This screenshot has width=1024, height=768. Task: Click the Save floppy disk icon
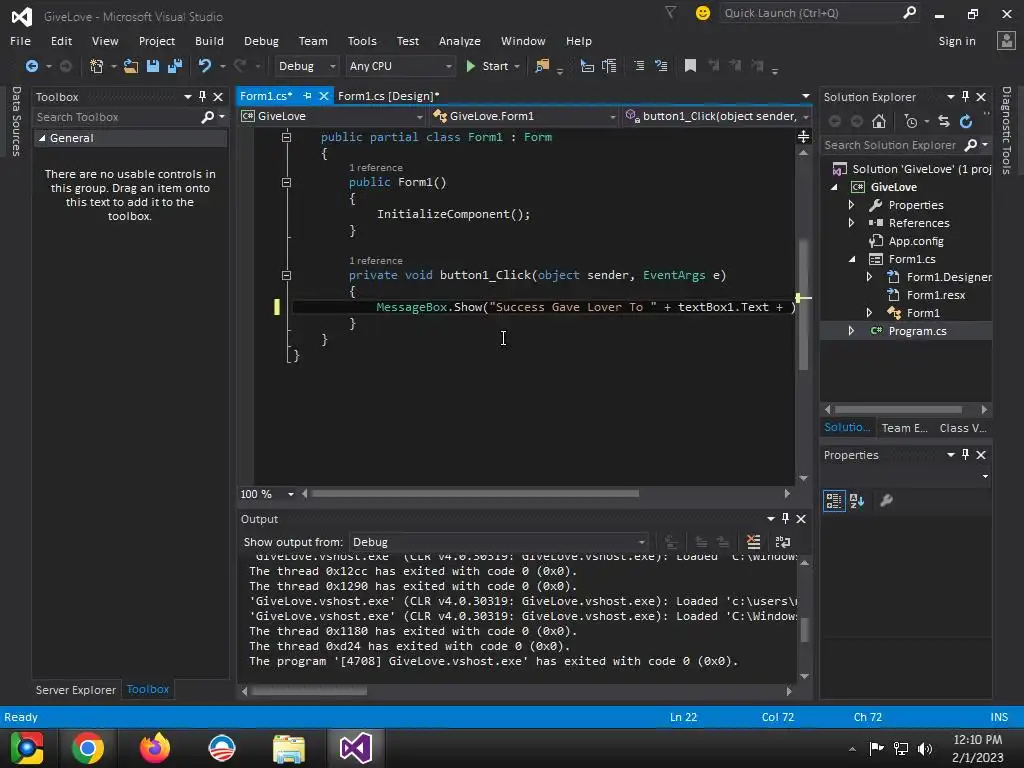[153, 66]
